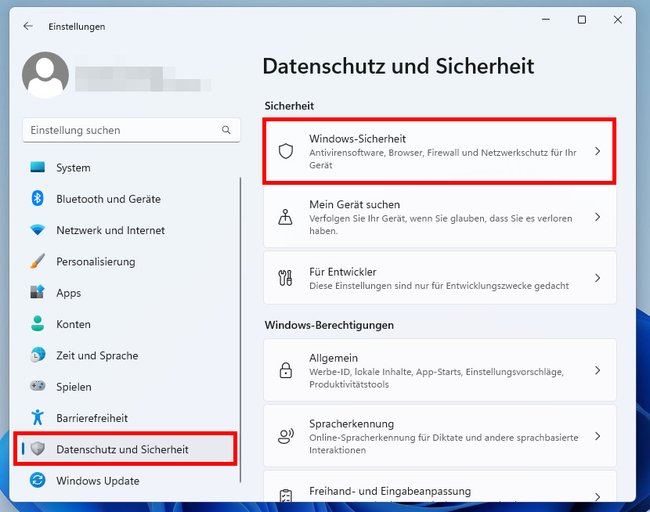
Task: Click the Freihand clipboard icon
Action: [286, 496]
